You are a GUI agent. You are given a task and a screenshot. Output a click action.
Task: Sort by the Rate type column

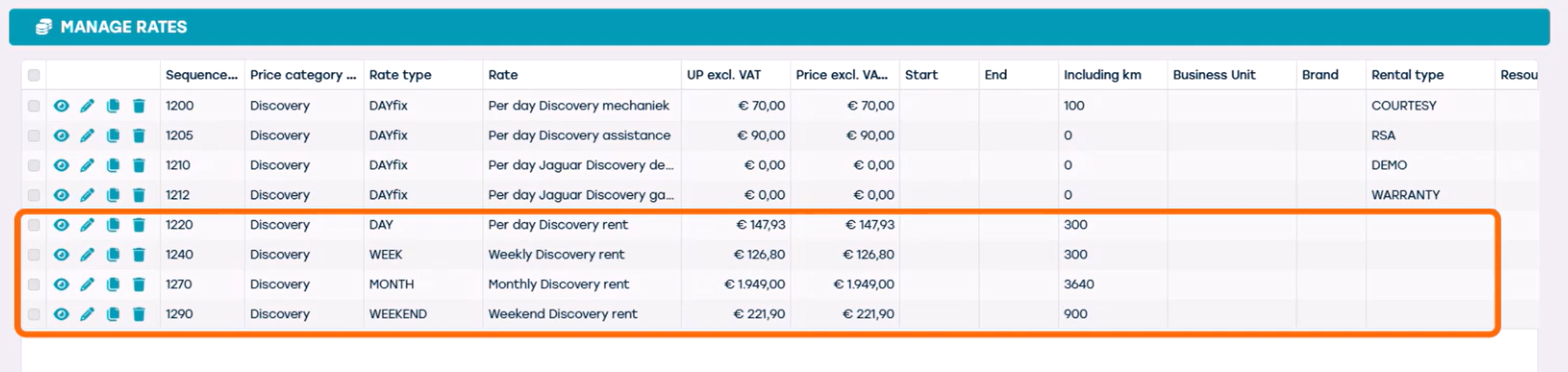(x=400, y=75)
